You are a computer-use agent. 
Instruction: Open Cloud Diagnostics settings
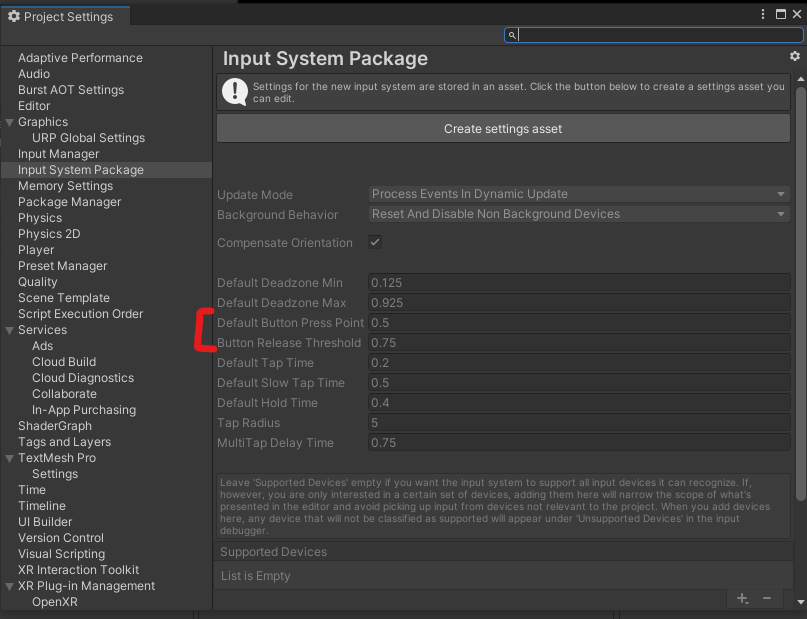[x=83, y=378]
